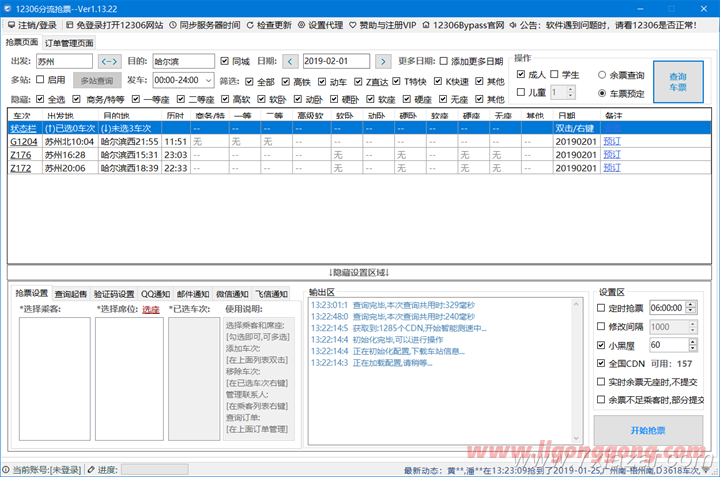Click the 公告 announcement speaker icon
This screenshot has height=477, width=720.
513,25
